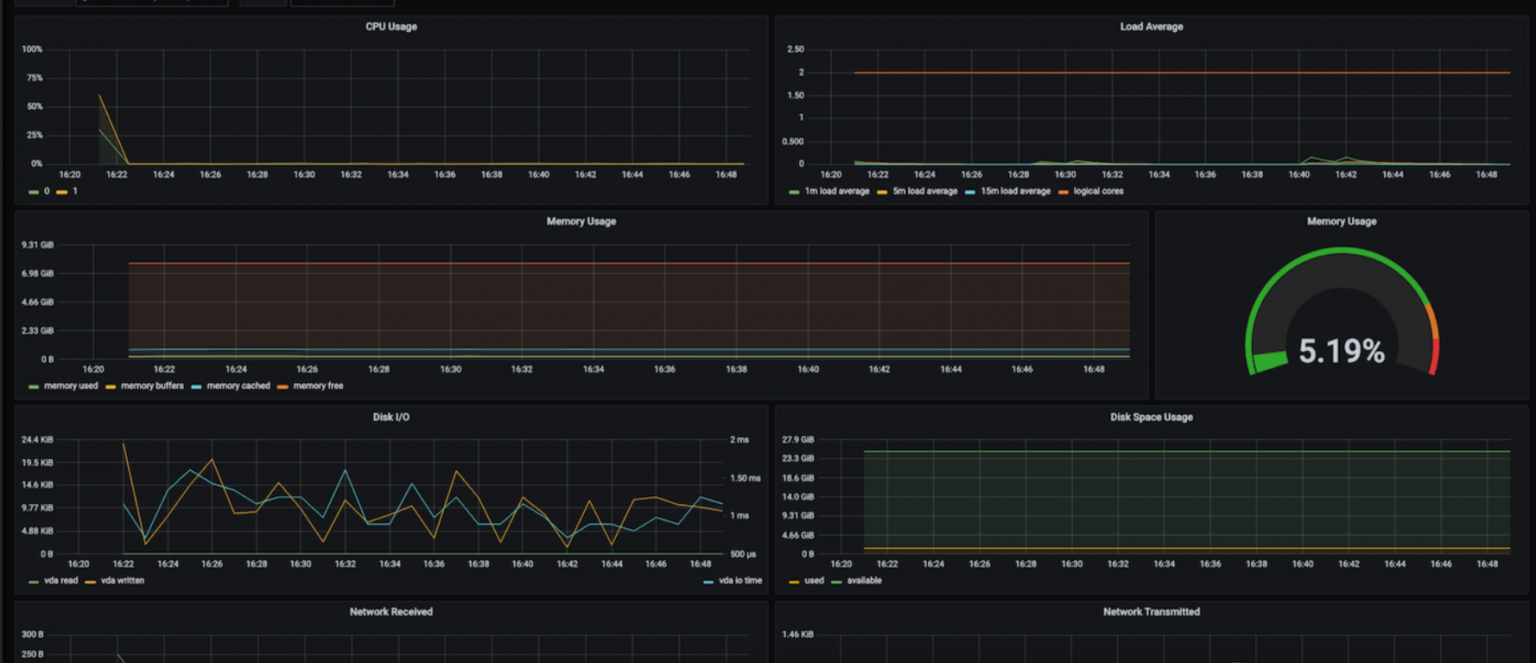
Task: Open the Load Average panel title menu
Action: (x=1151, y=27)
